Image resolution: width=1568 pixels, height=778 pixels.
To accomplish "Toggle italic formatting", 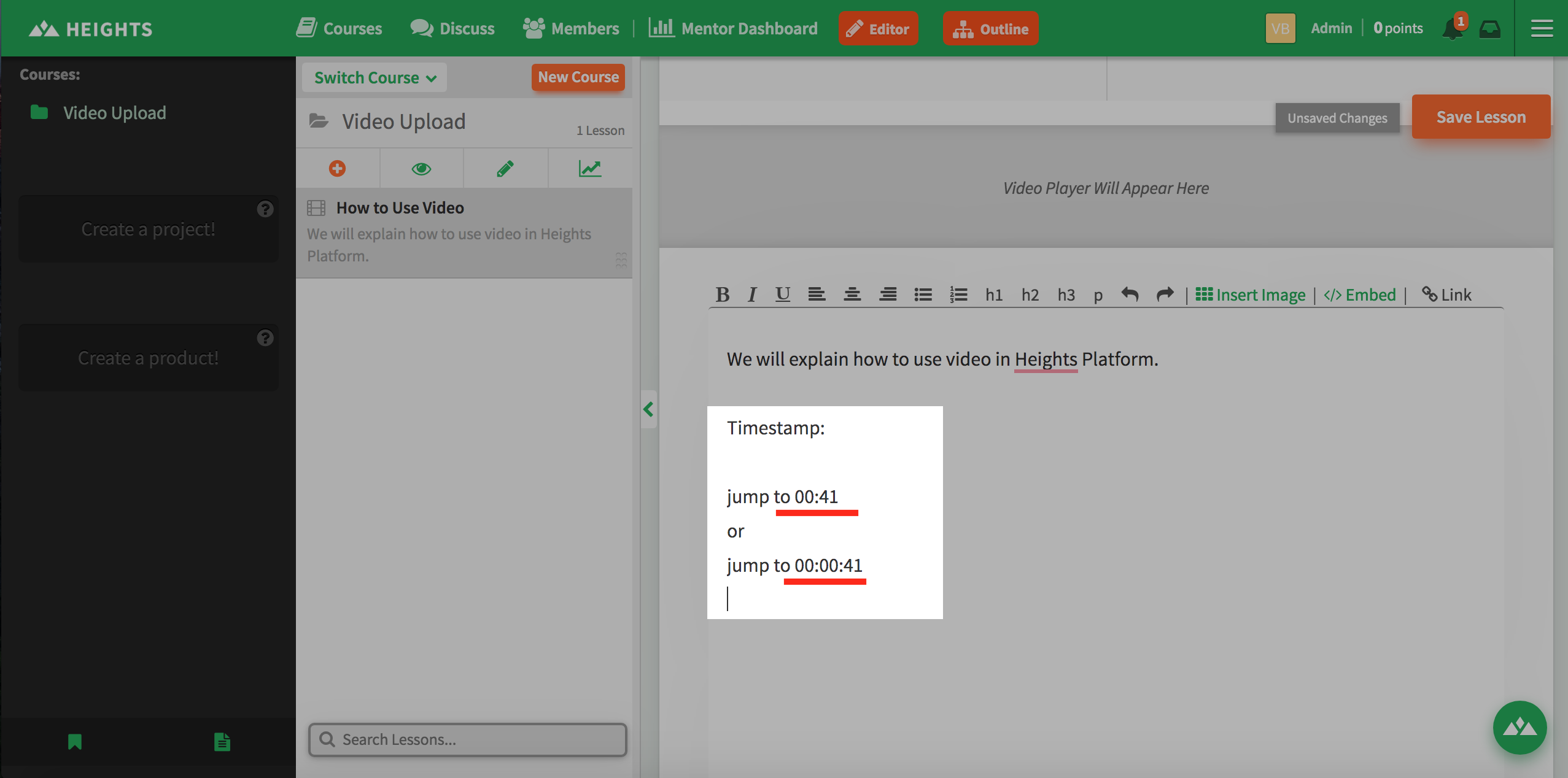I will pos(752,295).
